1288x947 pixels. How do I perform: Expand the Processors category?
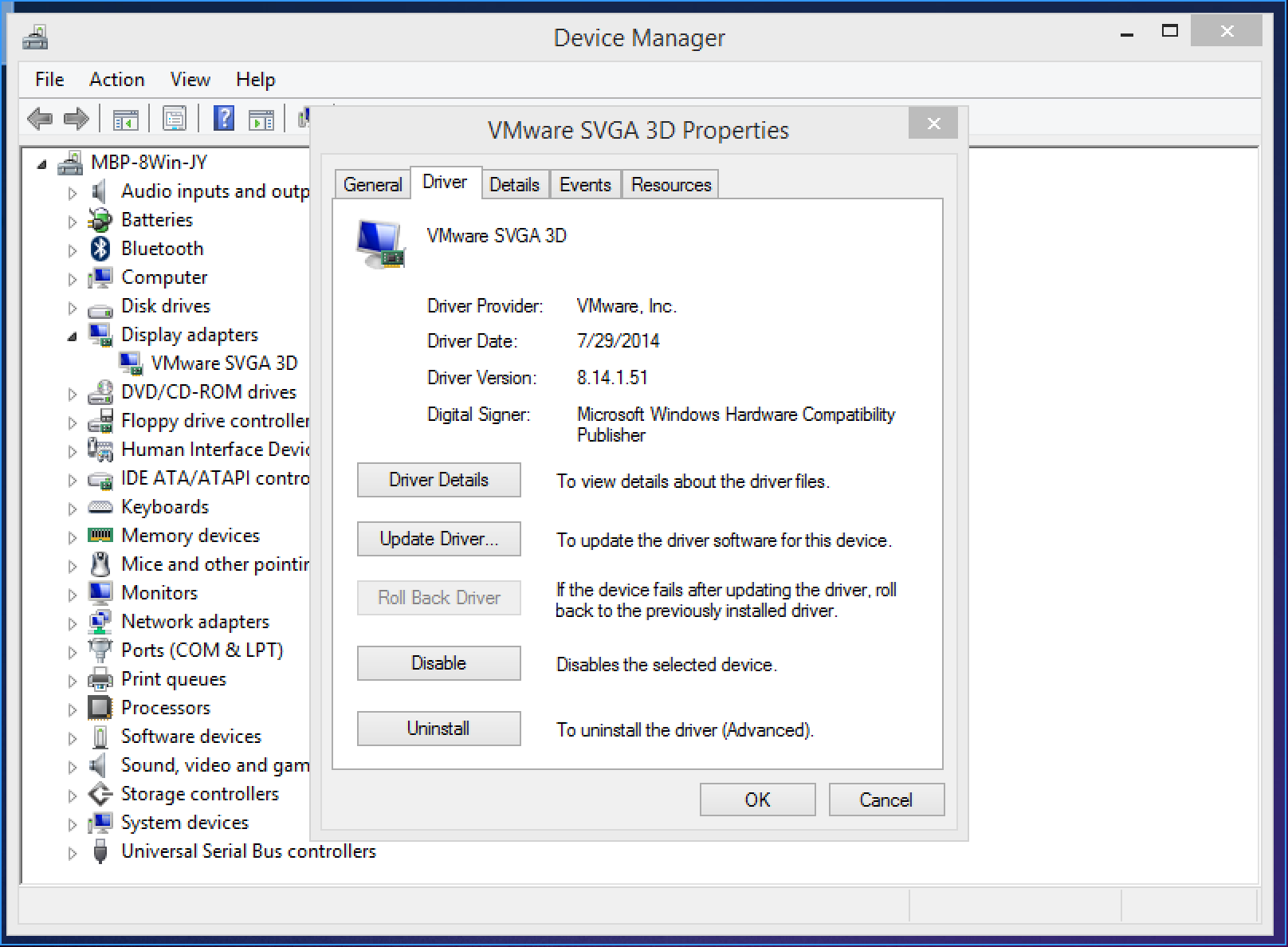point(73,709)
